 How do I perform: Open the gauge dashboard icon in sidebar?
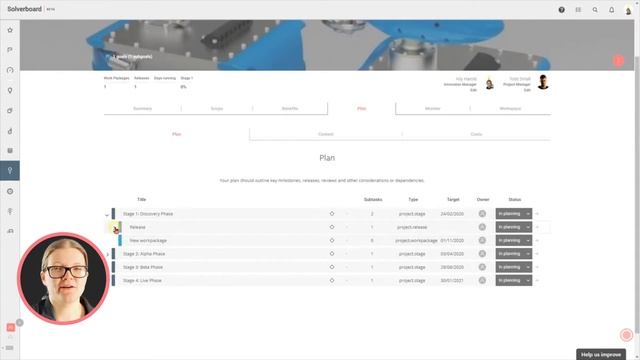[10, 70]
